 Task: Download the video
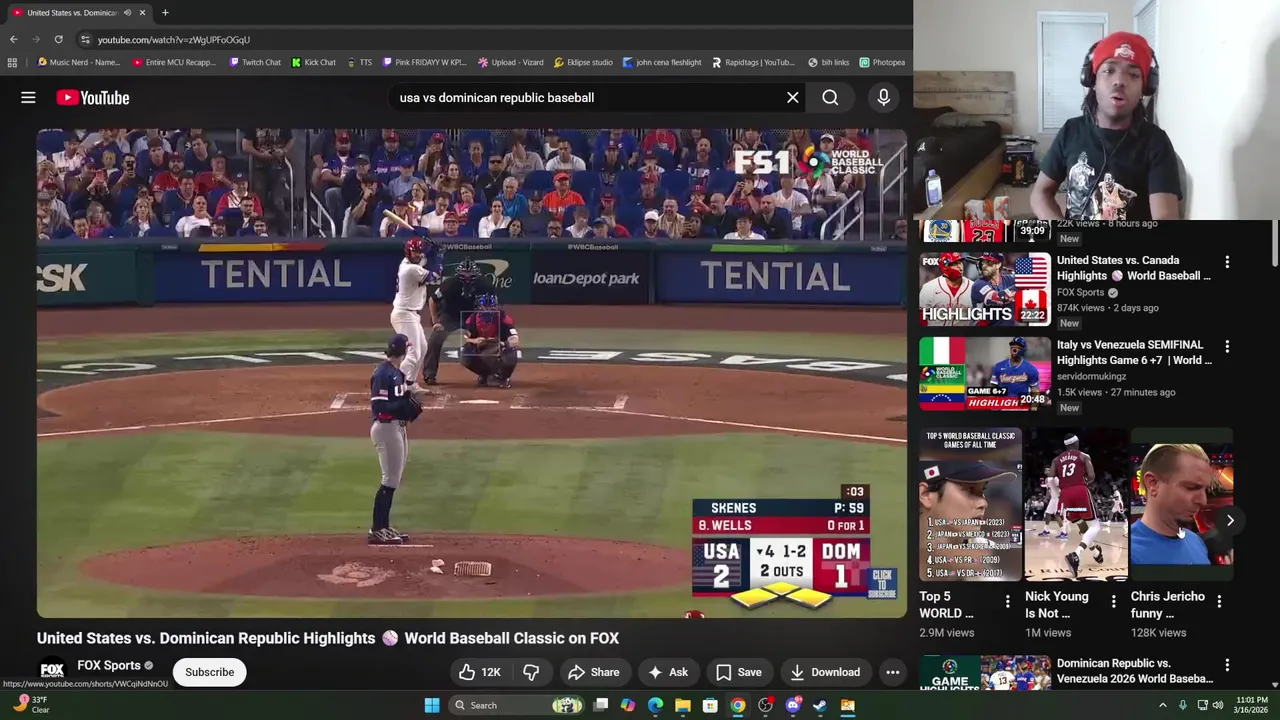coord(824,672)
